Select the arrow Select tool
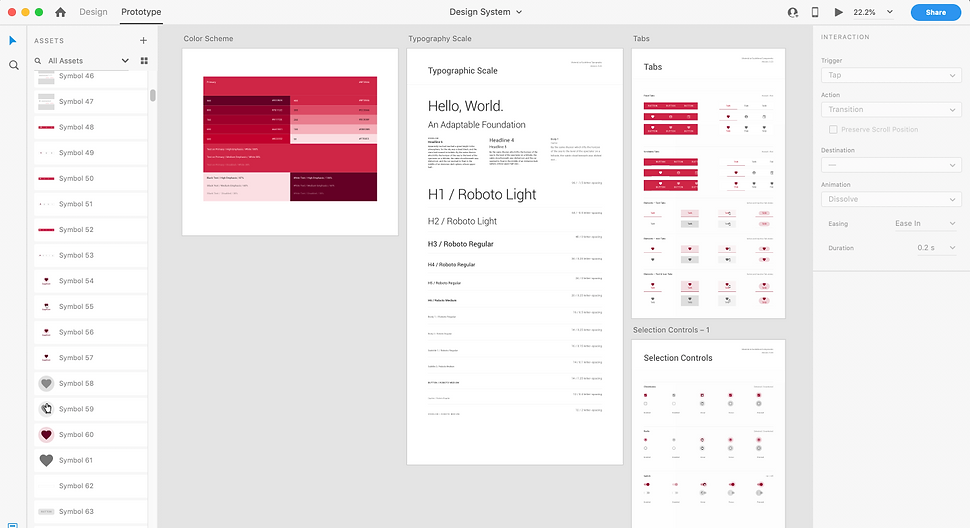This screenshot has height=528, width=970. pyautogui.click(x=12, y=41)
